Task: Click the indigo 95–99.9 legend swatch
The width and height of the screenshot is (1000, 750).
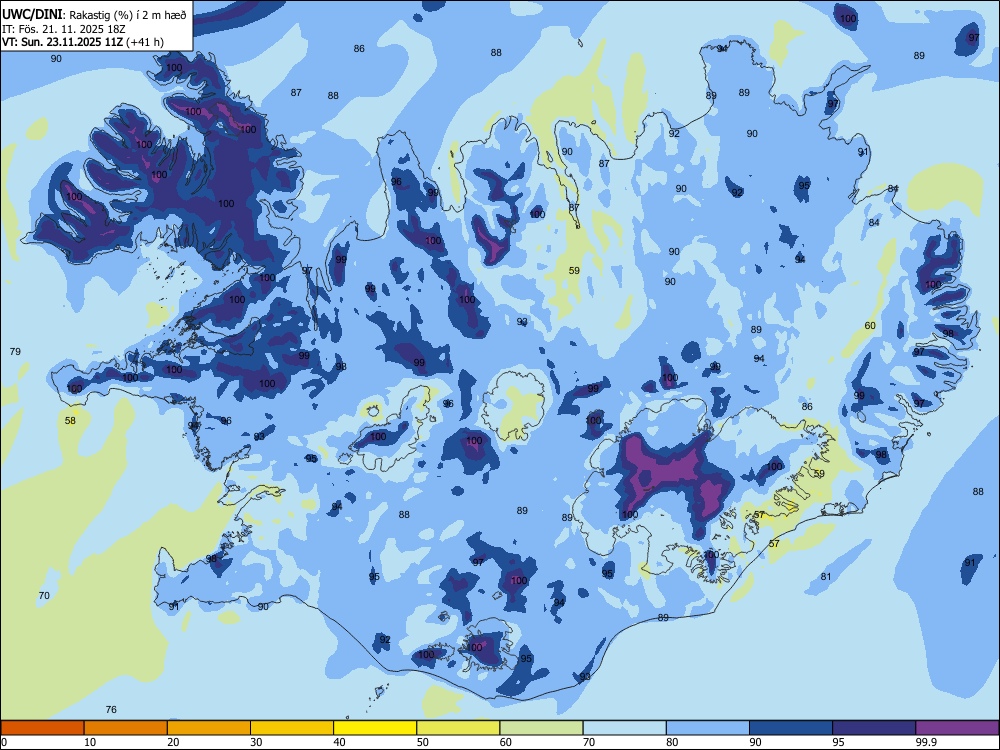Action: point(874,728)
